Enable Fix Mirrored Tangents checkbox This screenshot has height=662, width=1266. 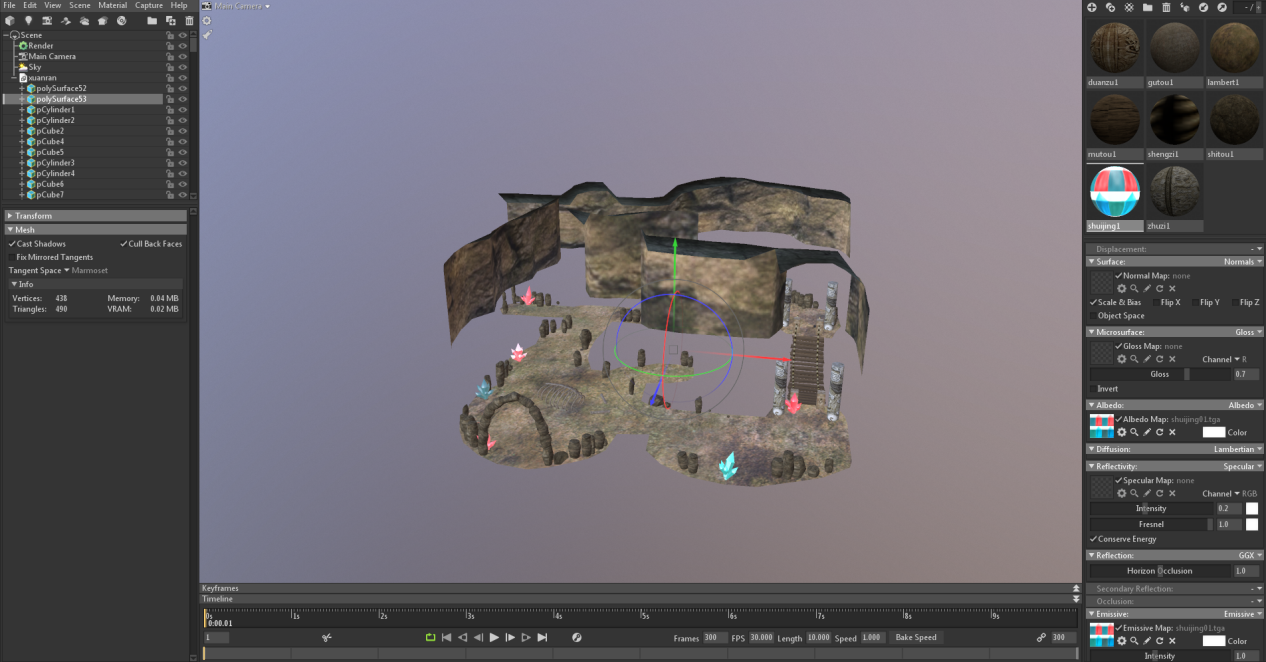(12, 257)
